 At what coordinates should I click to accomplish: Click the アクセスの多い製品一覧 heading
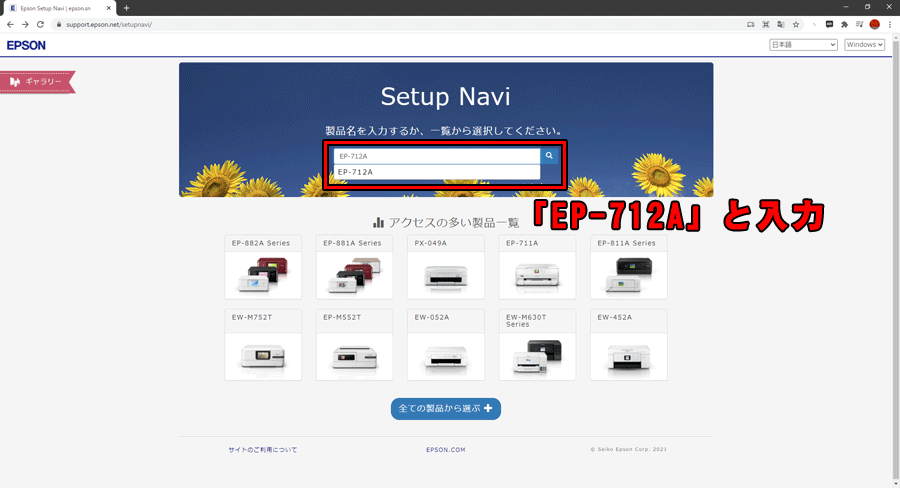pyautogui.click(x=445, y=223)
